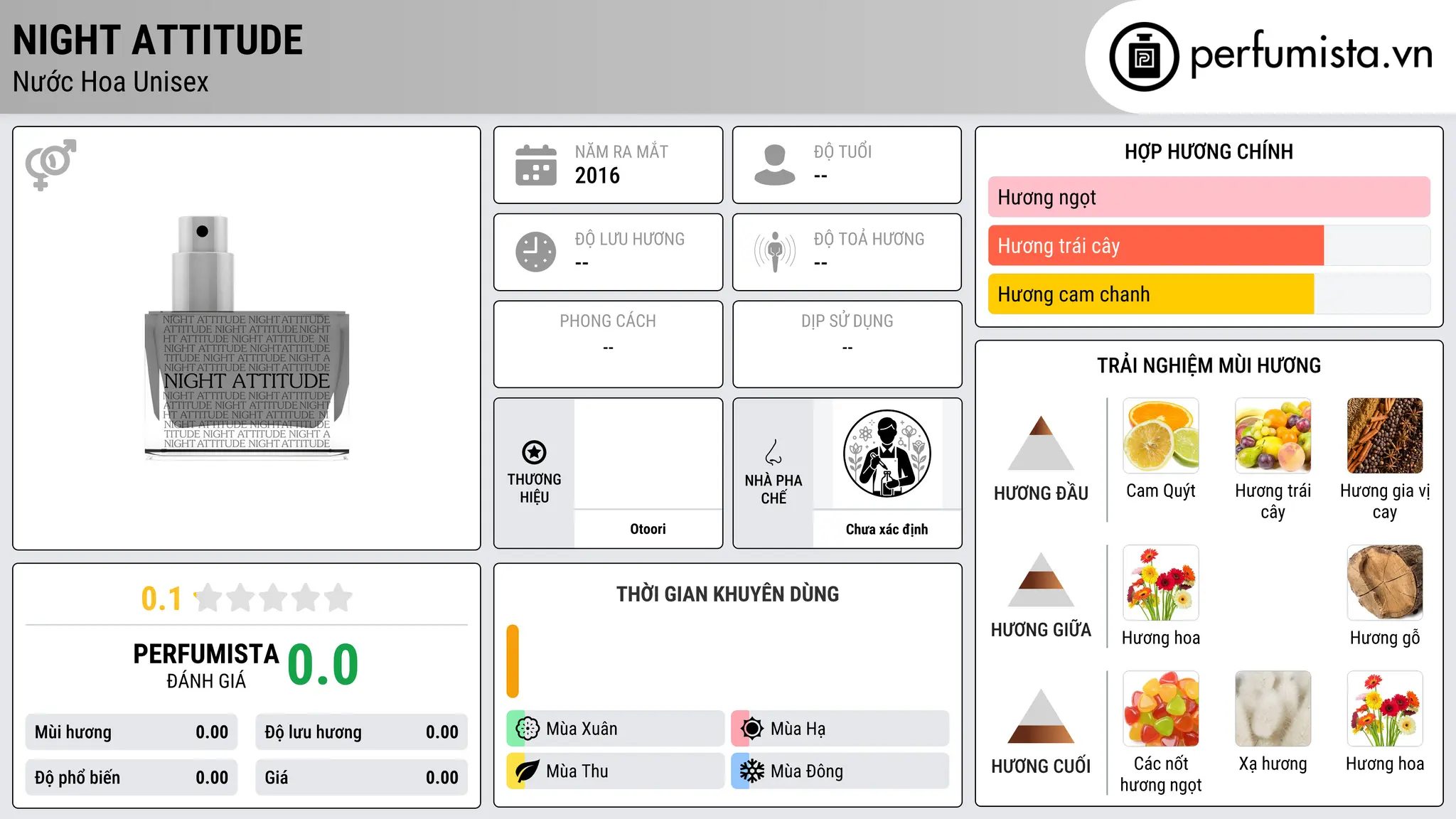Click the five-star rating row
This screenshot has width=1456, height=819.
(273, 598)
